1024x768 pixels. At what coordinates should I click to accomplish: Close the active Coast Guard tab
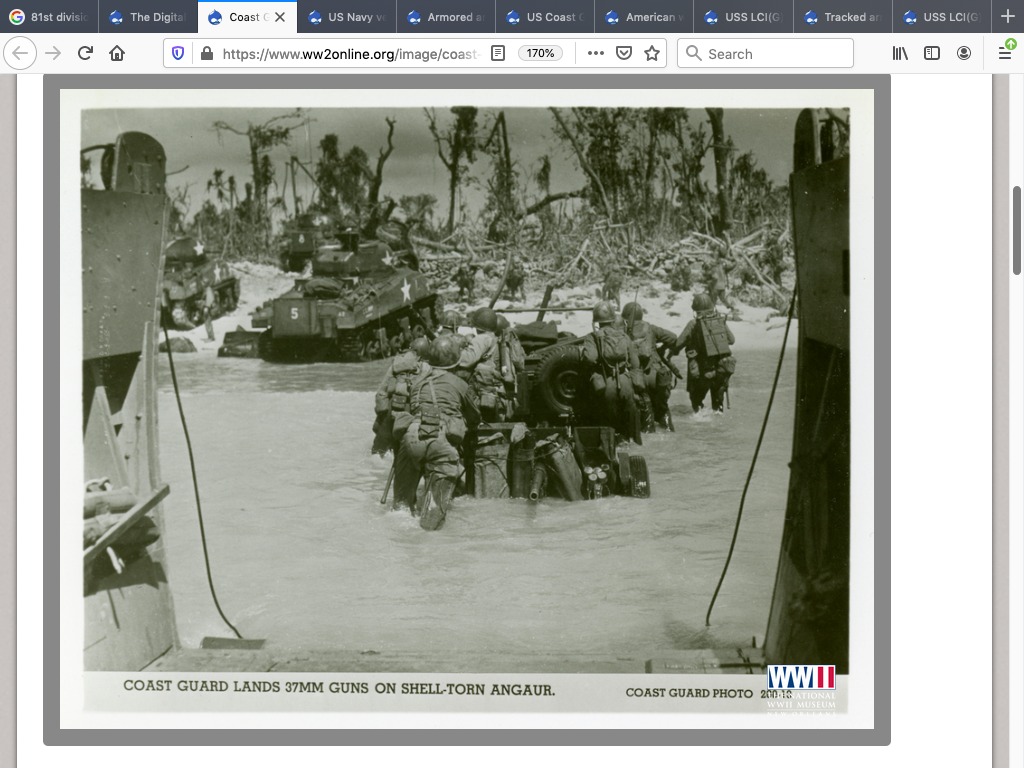pyautogui.click(x=280, y=17)
